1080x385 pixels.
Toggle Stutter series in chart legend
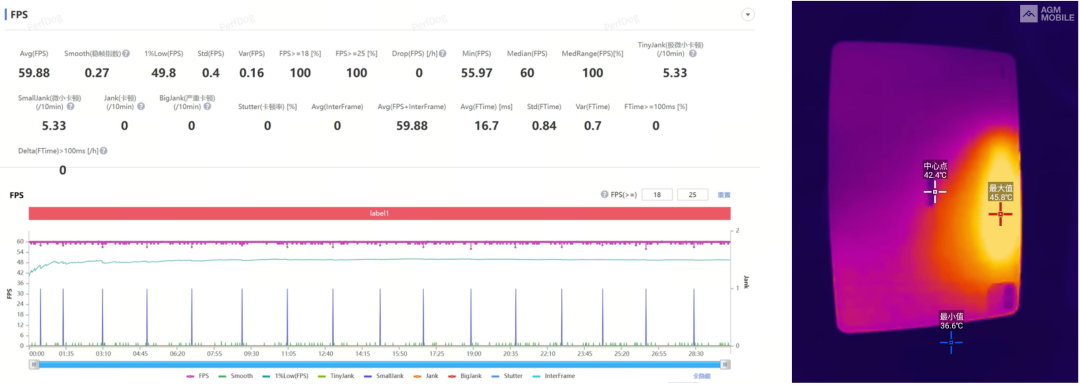coord(508,376)
